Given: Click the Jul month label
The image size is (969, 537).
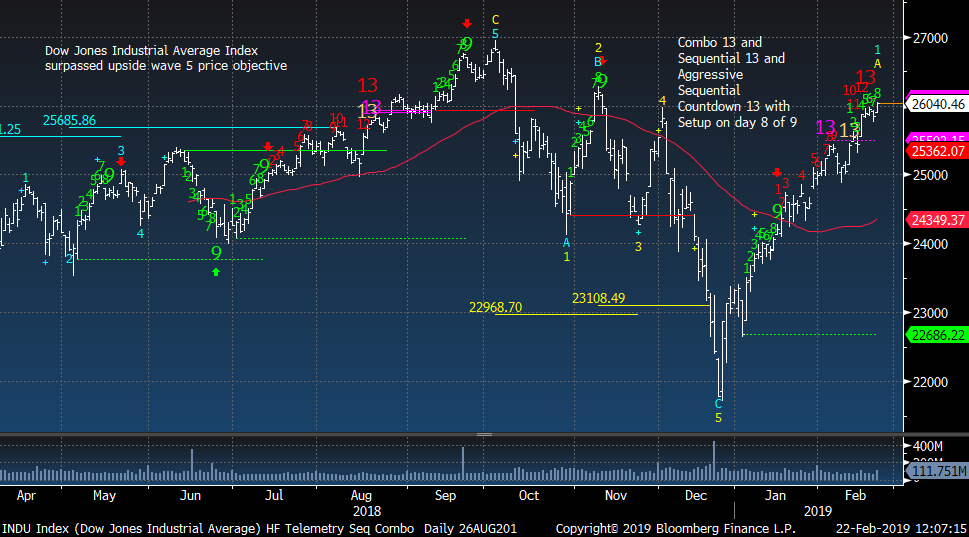Looking at the screenshot, I should (x=274, y=496).
